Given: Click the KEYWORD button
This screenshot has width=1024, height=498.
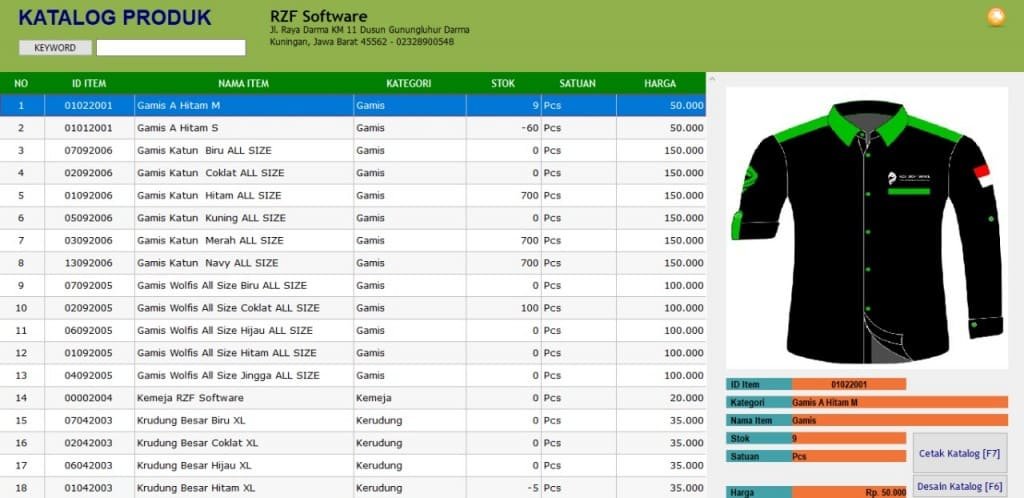Looking at the screenshot, I should (55, 48).
